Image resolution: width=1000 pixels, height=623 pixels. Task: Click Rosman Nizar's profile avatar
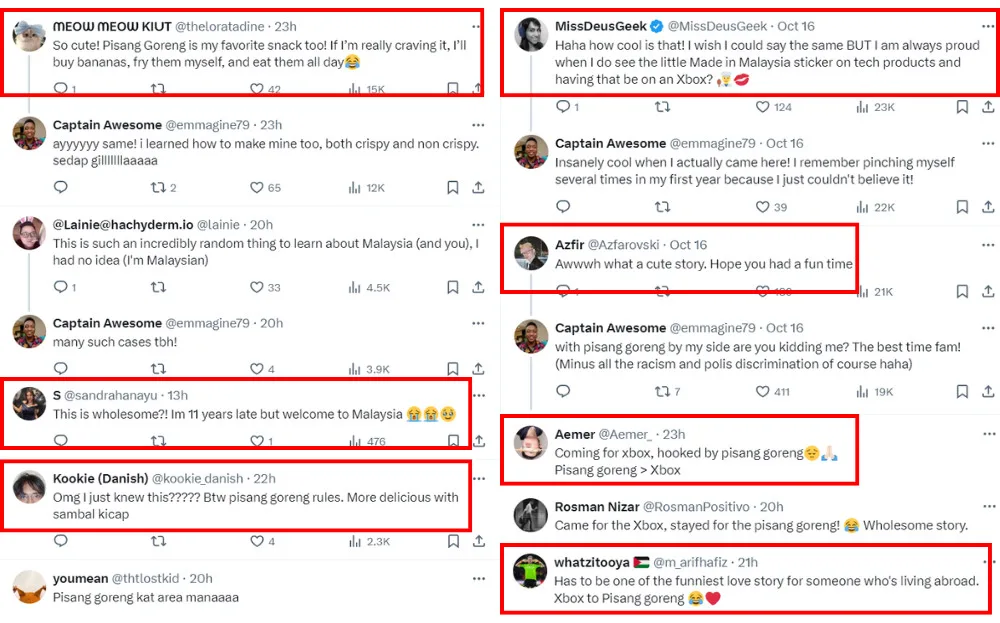point(530,516)
